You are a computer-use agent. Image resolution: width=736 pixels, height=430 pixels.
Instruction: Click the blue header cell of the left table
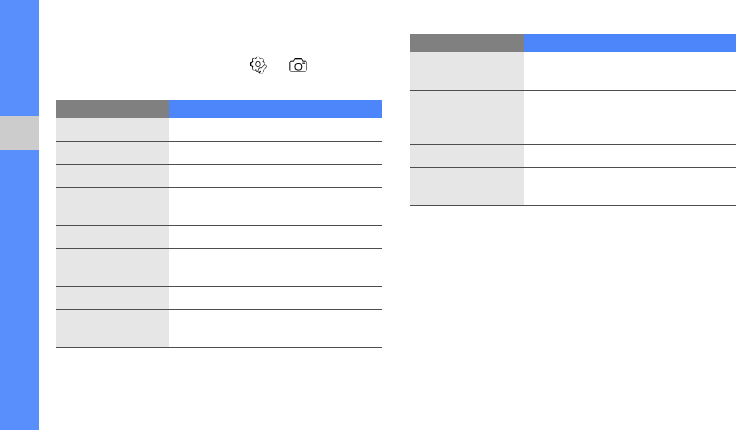[275, 109]
